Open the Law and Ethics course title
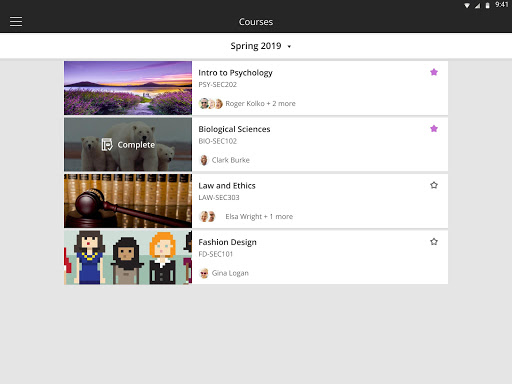Image resolution: width=512 pixels, height=384 pixels. point(227,186)
